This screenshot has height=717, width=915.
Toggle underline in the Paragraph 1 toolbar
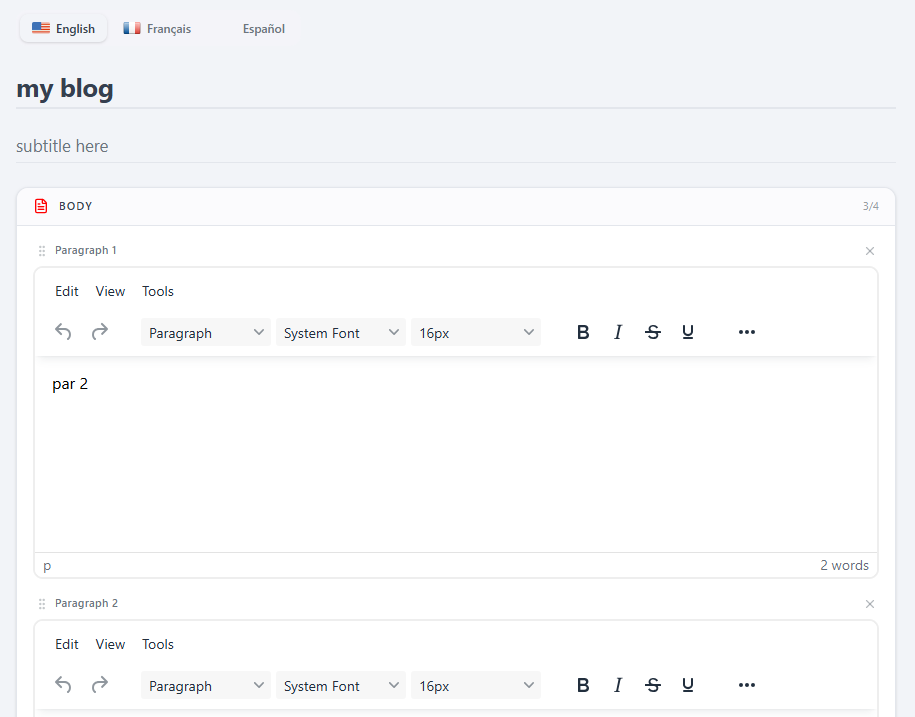[688, 332]
